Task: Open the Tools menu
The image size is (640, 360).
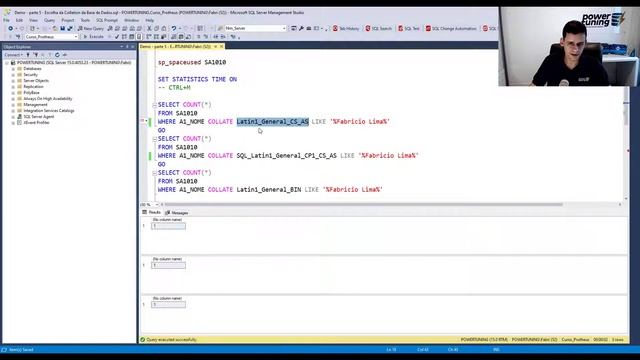Action: pyautogui.click(x=85, y=20)
